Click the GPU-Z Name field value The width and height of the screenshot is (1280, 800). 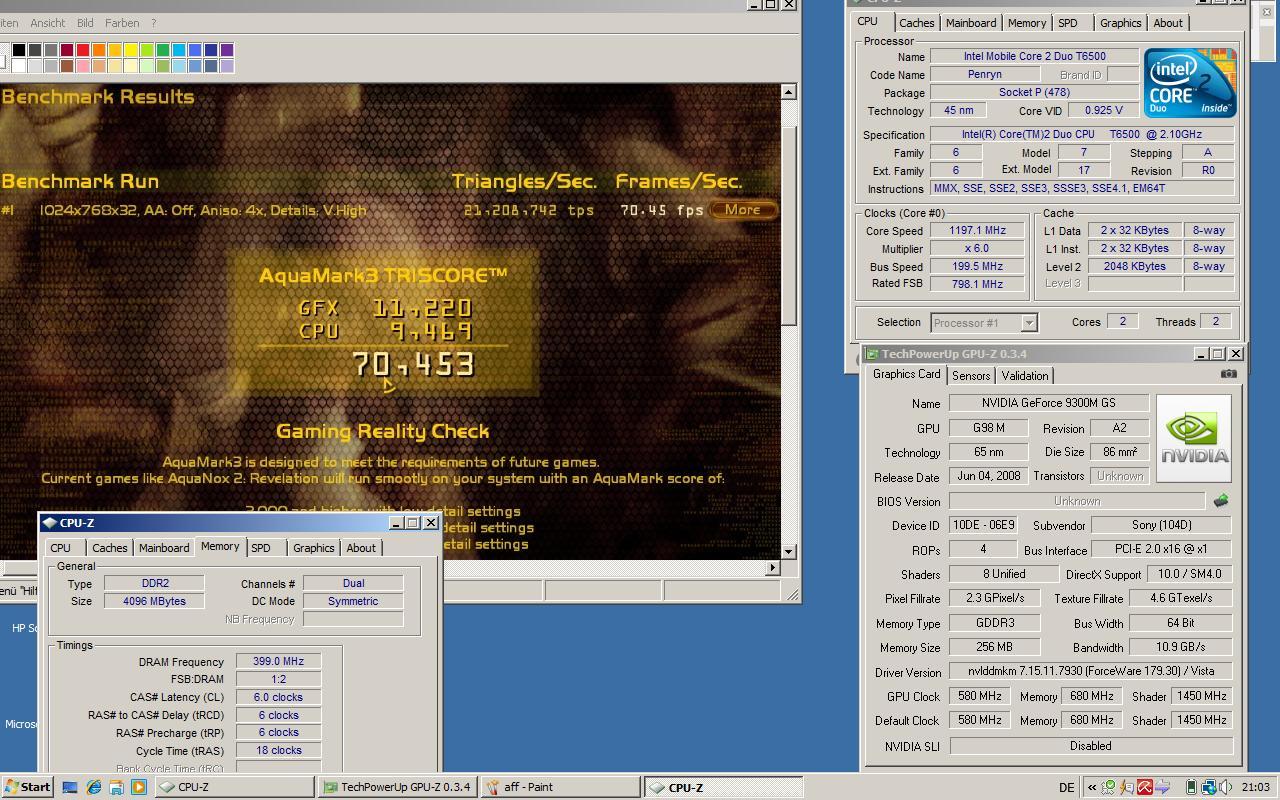pos(1048,403)
